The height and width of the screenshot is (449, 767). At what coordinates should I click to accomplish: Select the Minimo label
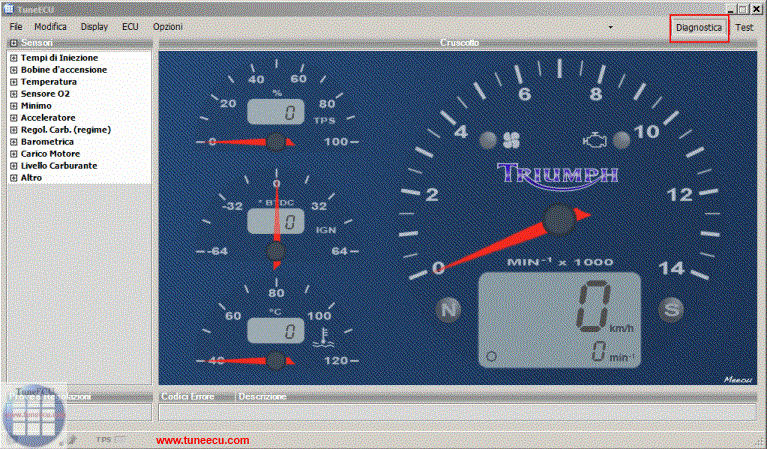click(36, 106)
